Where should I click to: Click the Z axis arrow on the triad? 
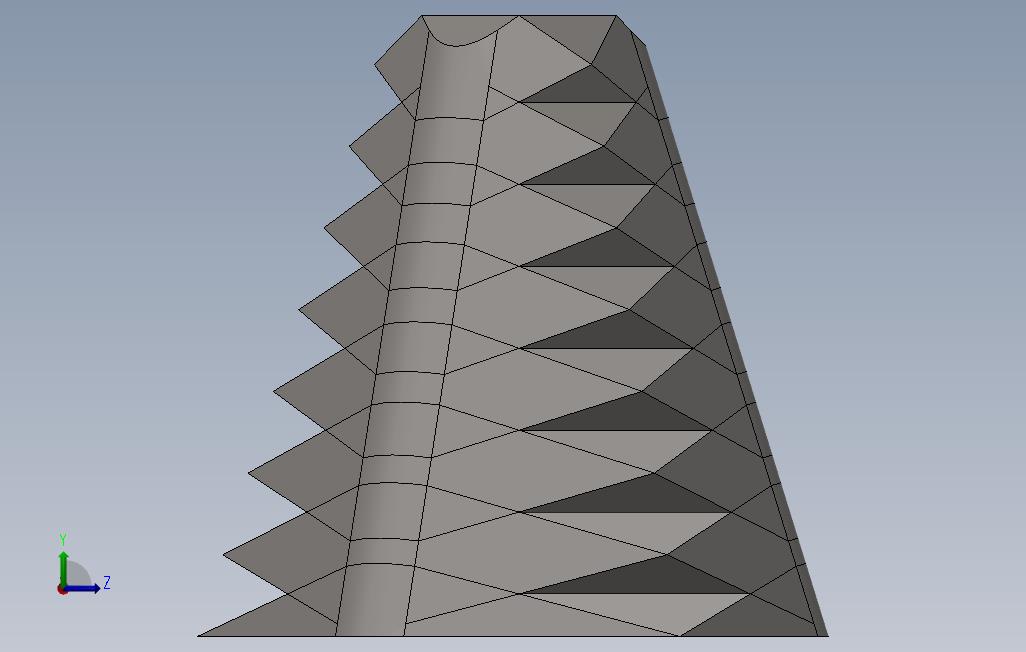tap(83, 589)
